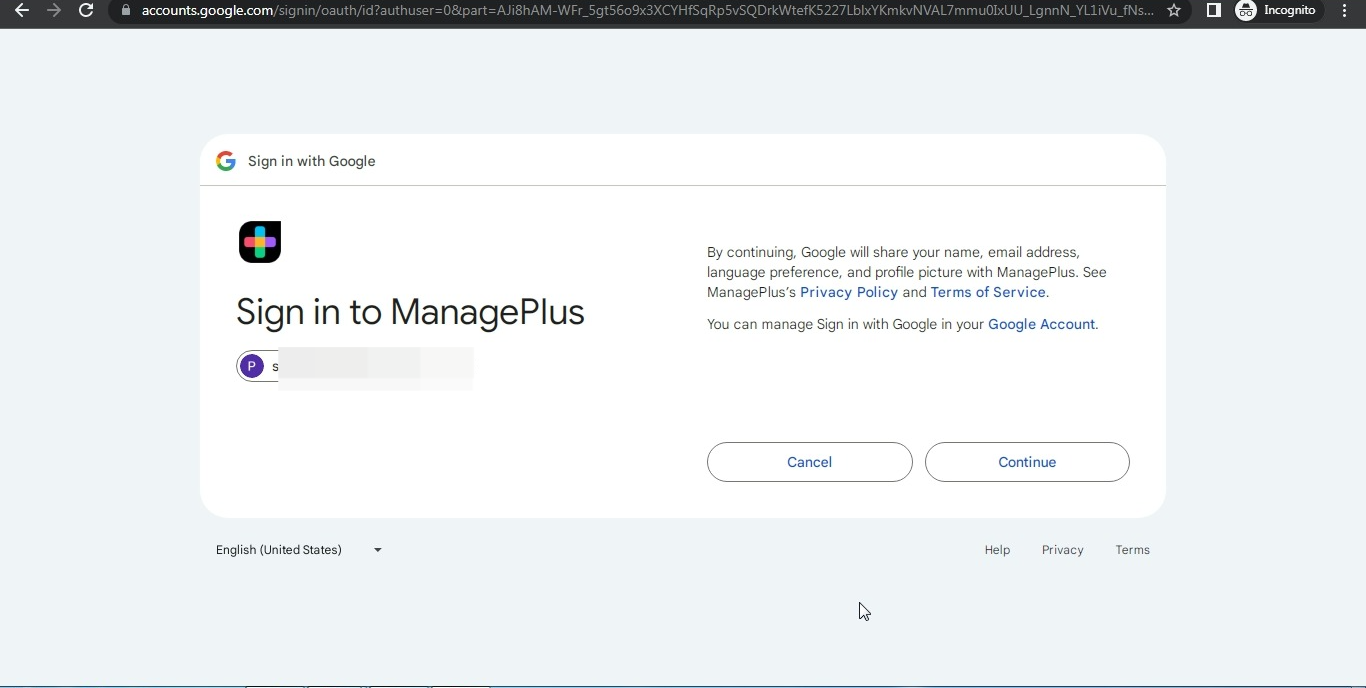Open ManagePlus Terms of Service link
Image resolution: width=1366 pixels, height=688 pixels.
(x=988, y=292)
